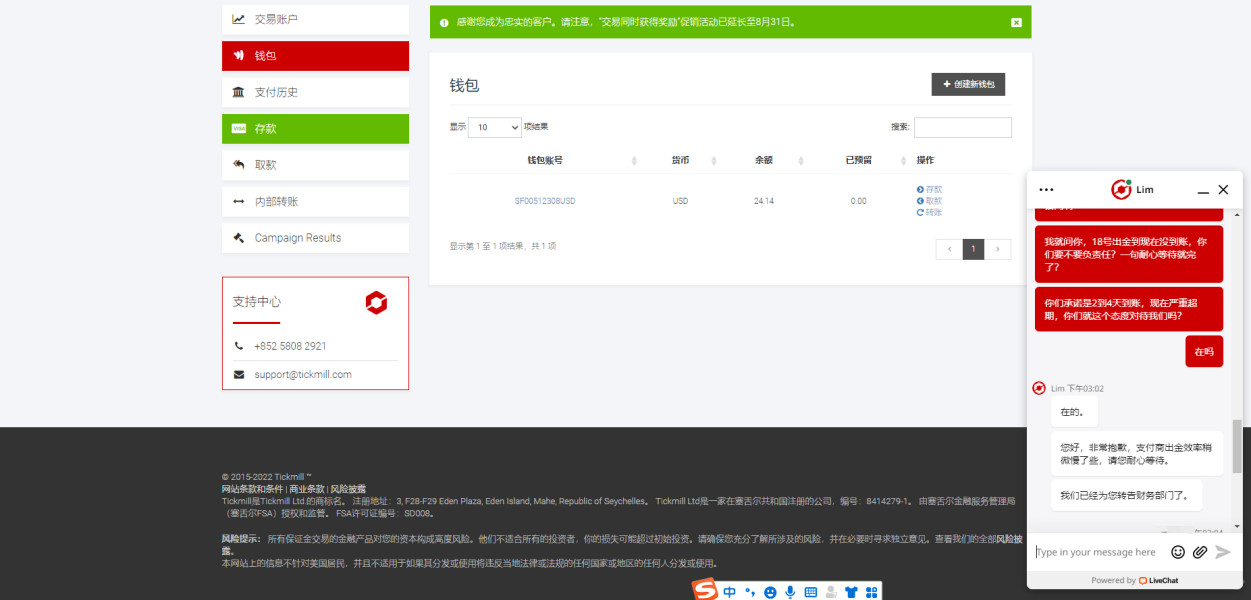Screen dimensions: 1251x600
Task: Click the Tickmill logo in support center box
Action: pos(376,303)
